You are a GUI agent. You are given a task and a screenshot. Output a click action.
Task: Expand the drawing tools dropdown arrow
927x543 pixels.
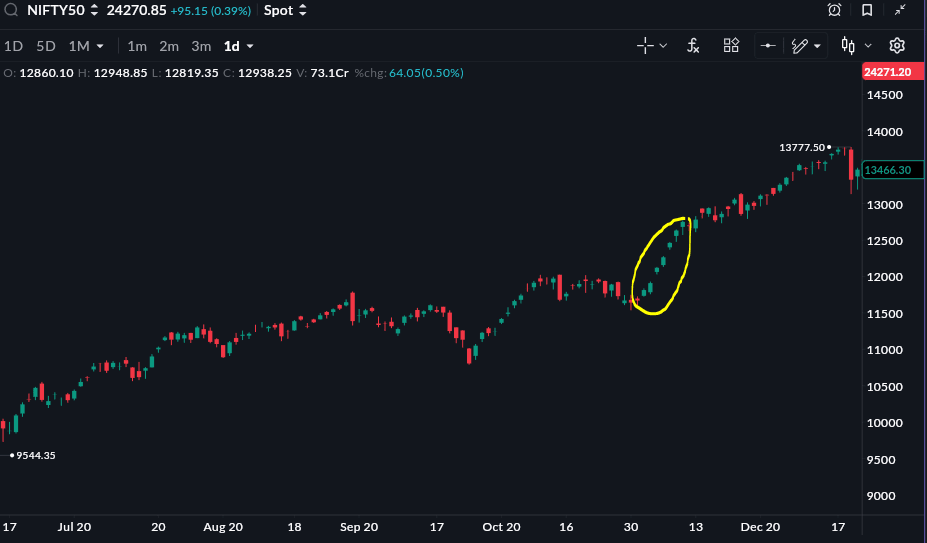point(817,46)
